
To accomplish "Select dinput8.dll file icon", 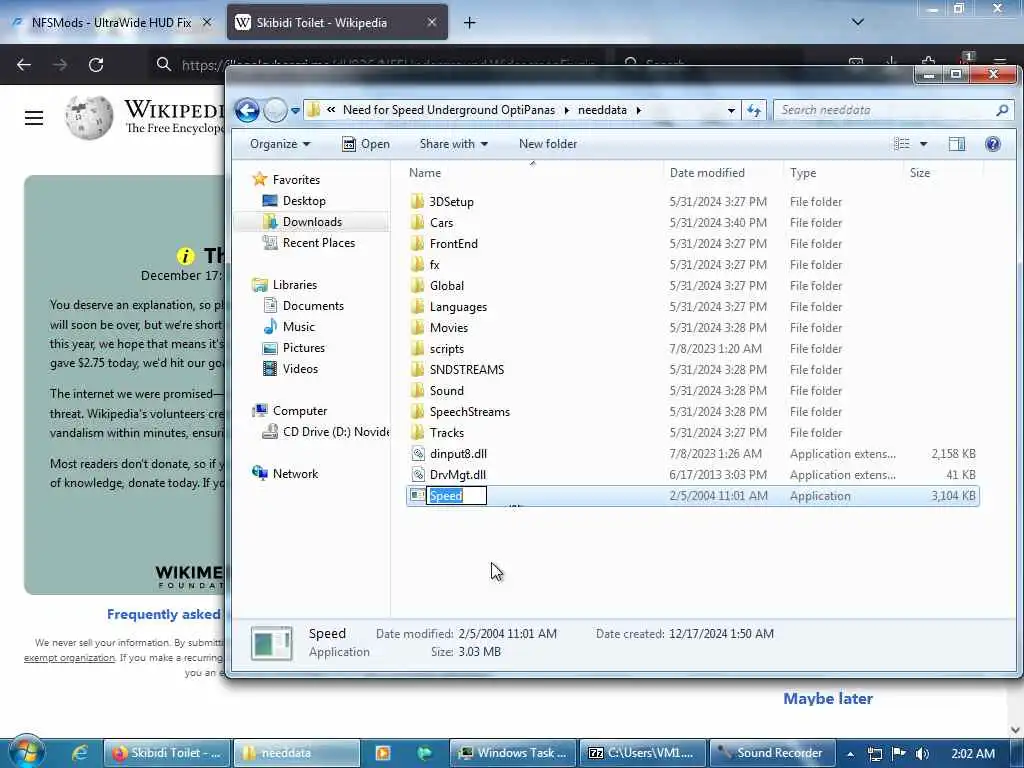I will [x=418, y=453].
